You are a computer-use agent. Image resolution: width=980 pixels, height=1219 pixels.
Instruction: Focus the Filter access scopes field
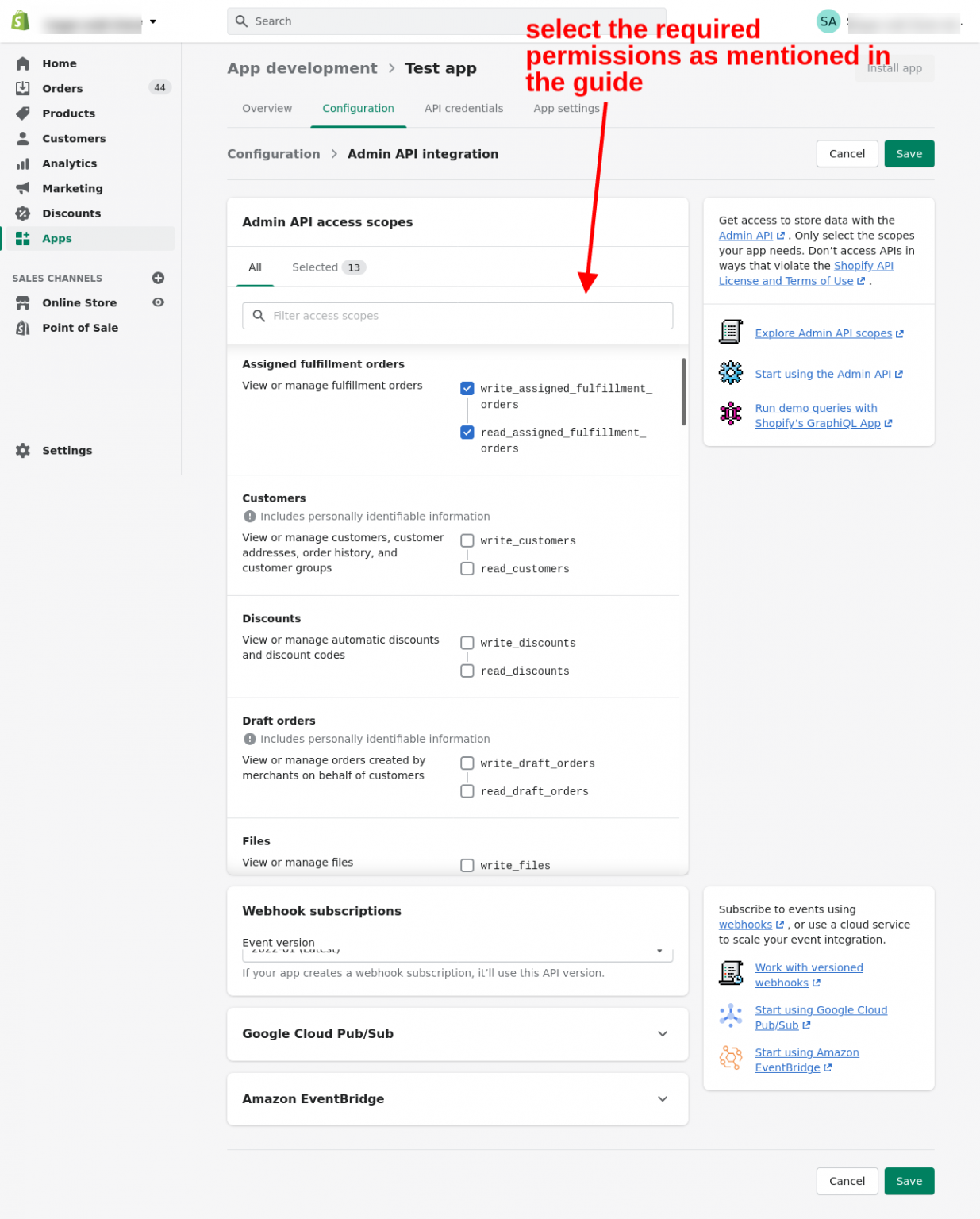click(457, 316)
